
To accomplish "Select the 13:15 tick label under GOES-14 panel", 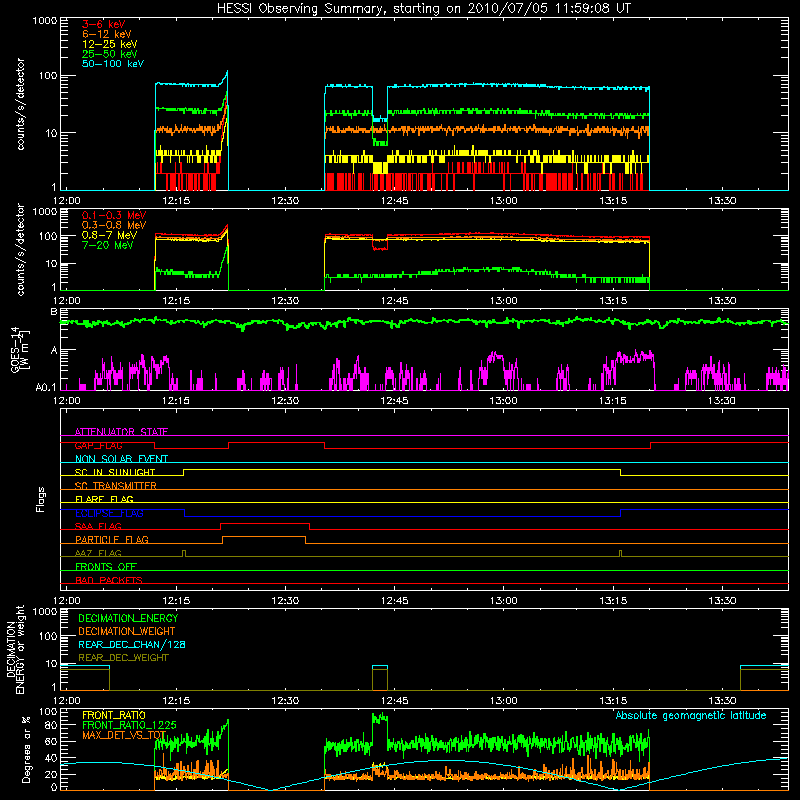I will click(x=613, y=401).
